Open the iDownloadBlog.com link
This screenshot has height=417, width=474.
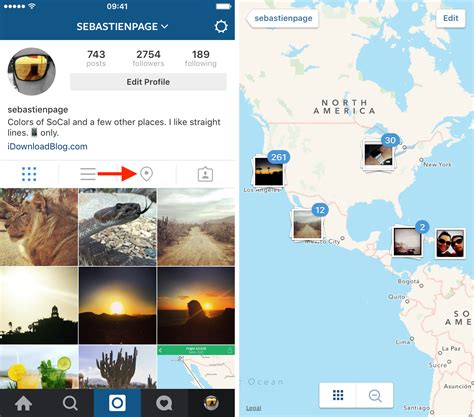(48, 146)
